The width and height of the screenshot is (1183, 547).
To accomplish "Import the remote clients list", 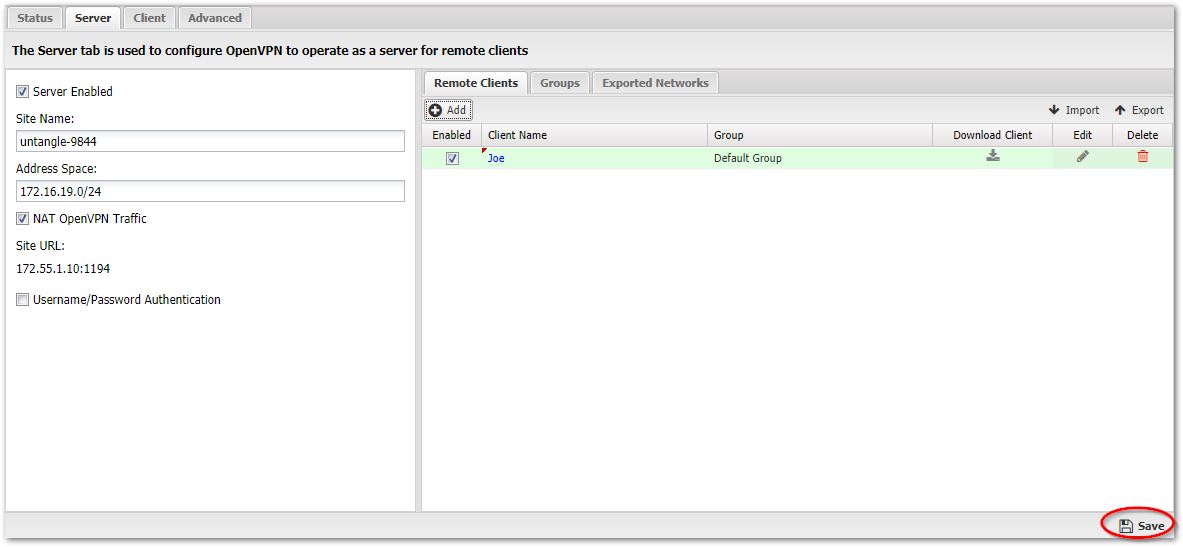I will (x=1073, y=110).
